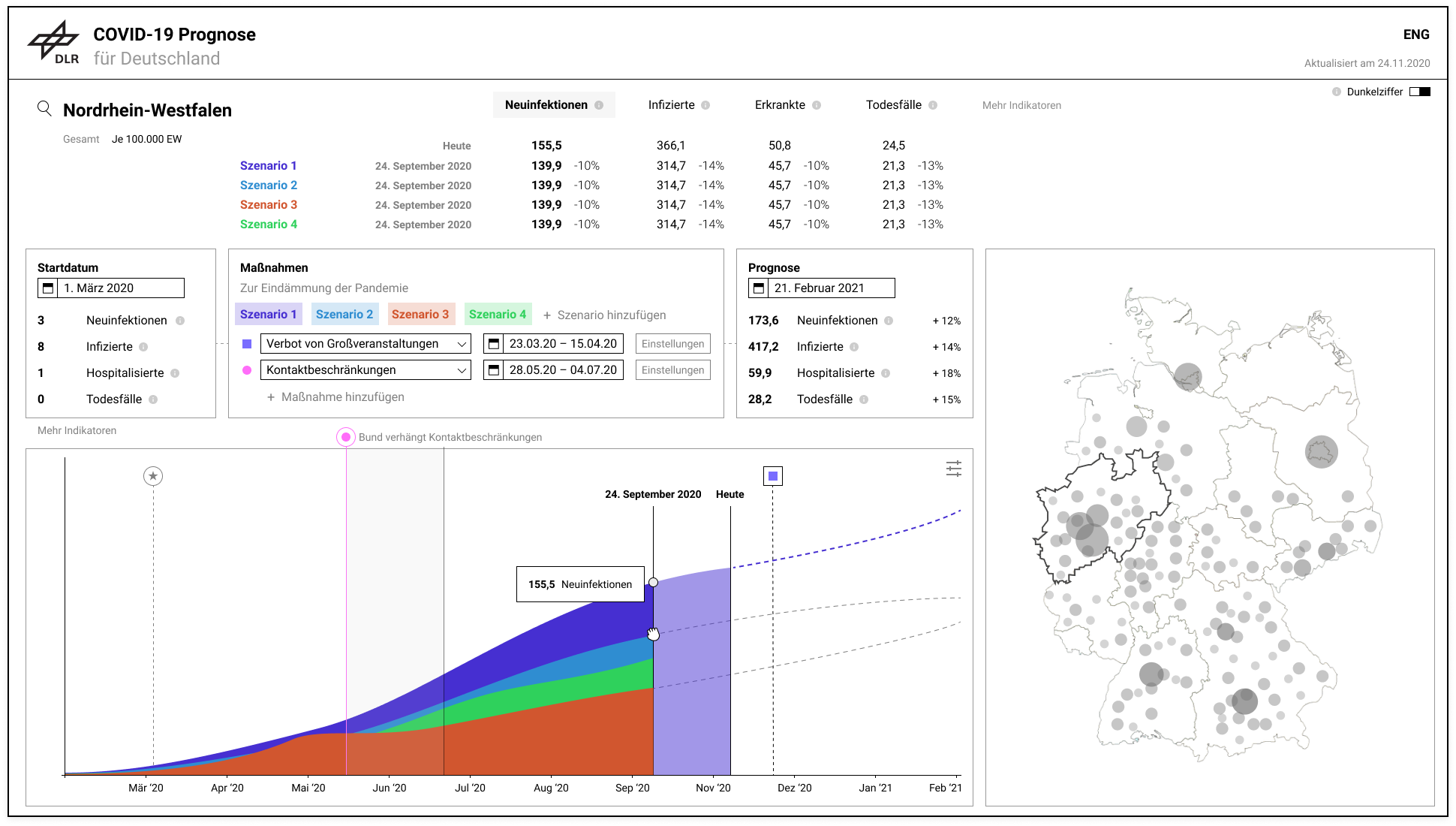
Task: Switch to Szenario 3 tab in Maßnahmen
Action: click(420, 314)
